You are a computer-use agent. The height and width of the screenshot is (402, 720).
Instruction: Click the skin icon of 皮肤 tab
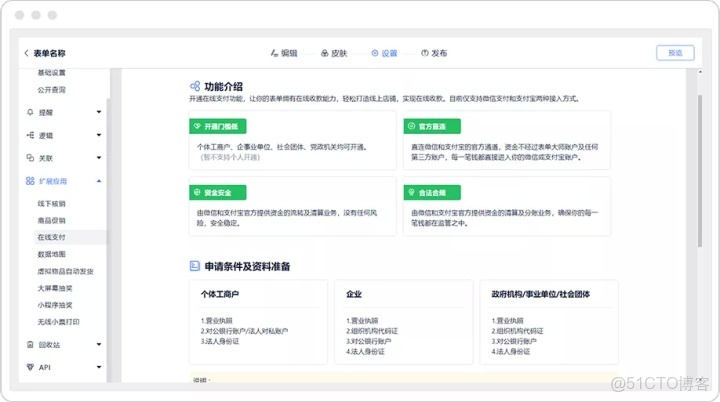(x=325, y=53)
